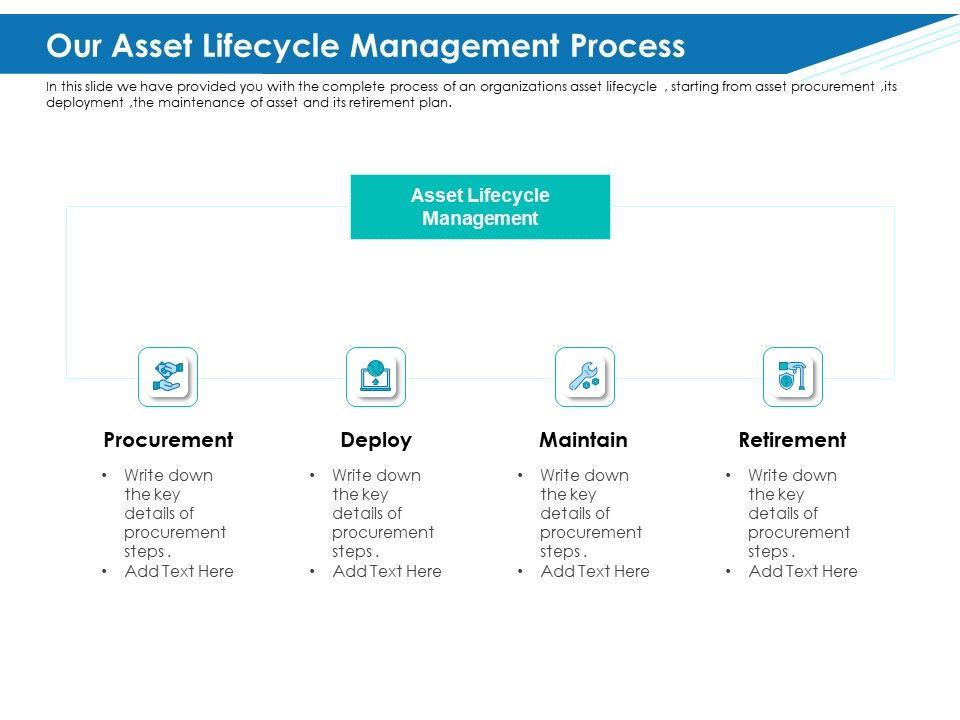Click 'Add Text Here' under Procurement
960x720 pixels.
point(179,571)
